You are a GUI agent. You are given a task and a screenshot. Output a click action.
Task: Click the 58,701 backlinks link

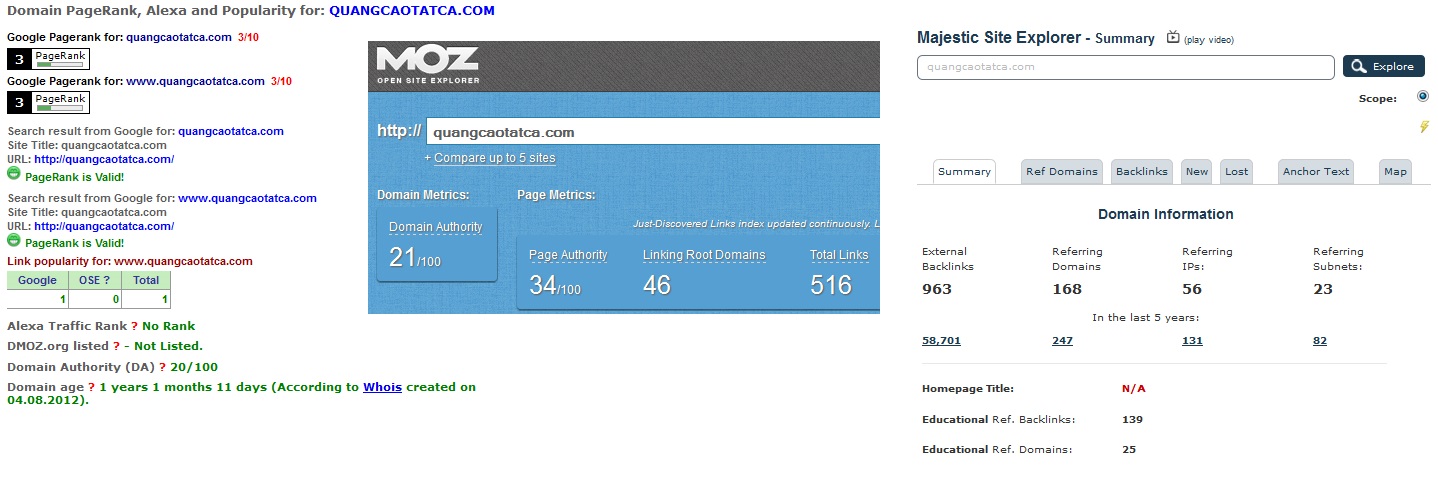tap(941, 341)
